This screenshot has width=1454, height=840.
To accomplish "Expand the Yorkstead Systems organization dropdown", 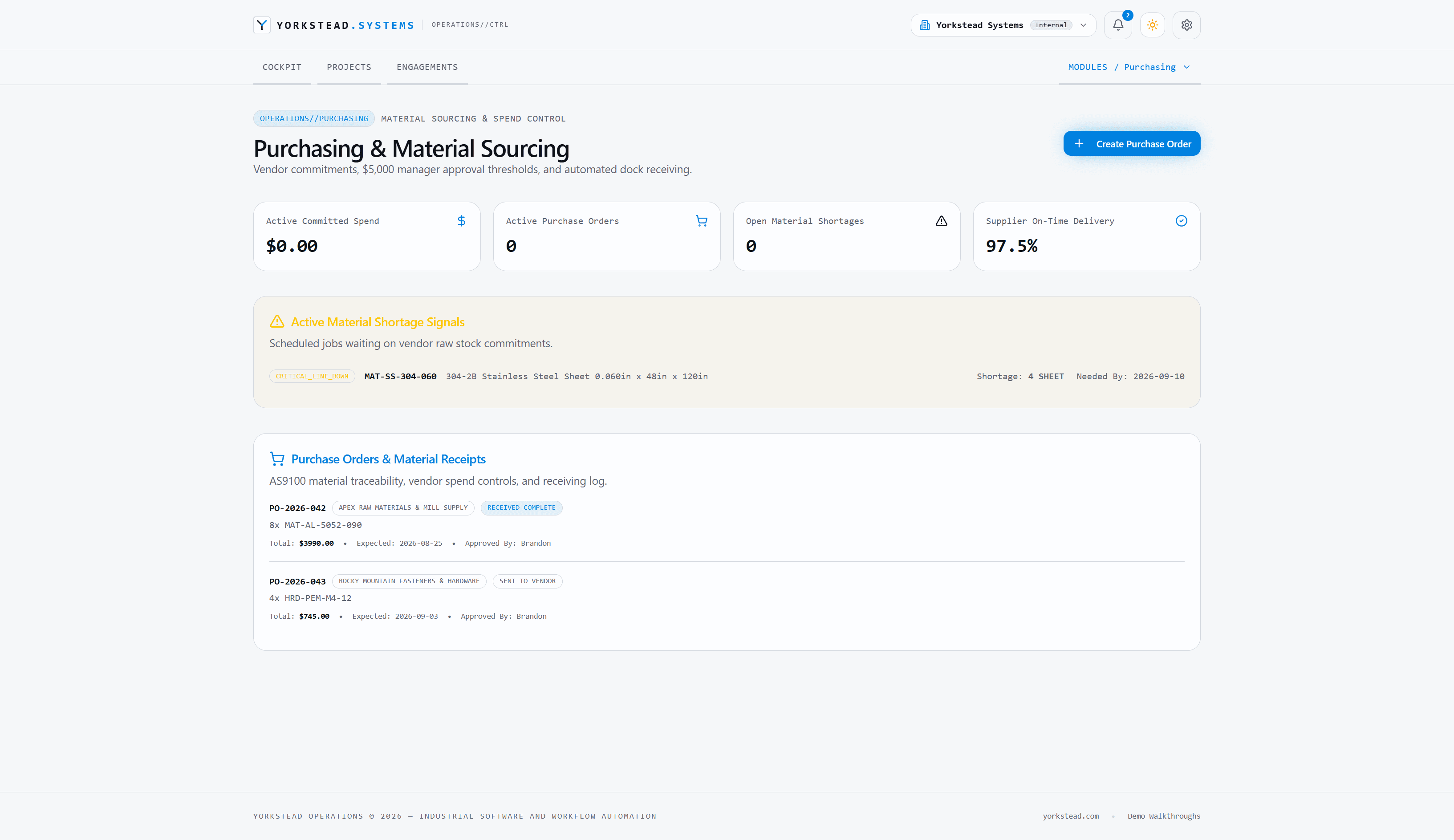I will tap(1003, 25).
